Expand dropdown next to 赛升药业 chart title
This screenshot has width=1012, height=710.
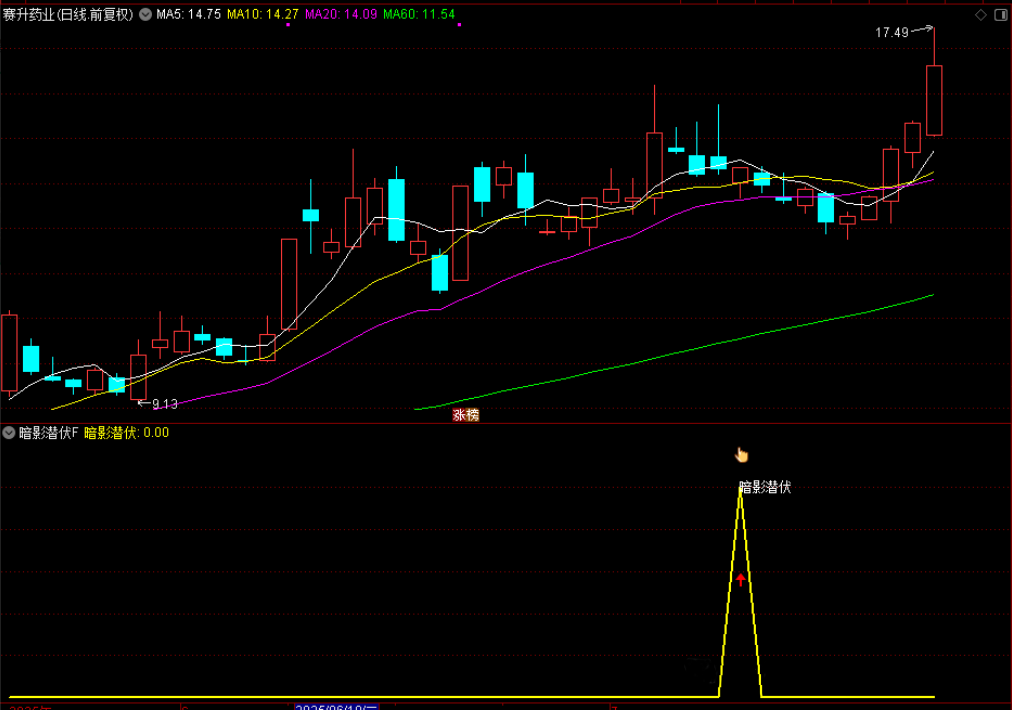[x=145, y=15]
